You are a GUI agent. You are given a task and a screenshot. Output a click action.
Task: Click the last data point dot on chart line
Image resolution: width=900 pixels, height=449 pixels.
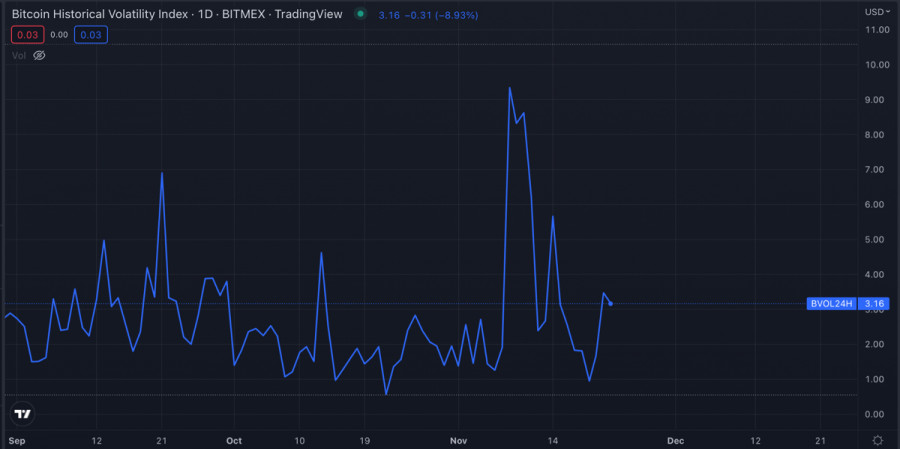611,303
